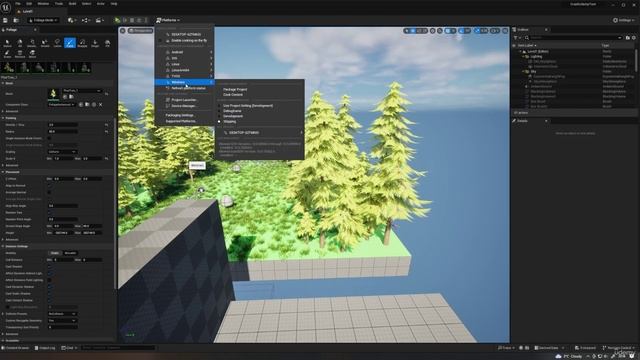Select Development build configuration

pyautogui.click(x=233, y=116)
